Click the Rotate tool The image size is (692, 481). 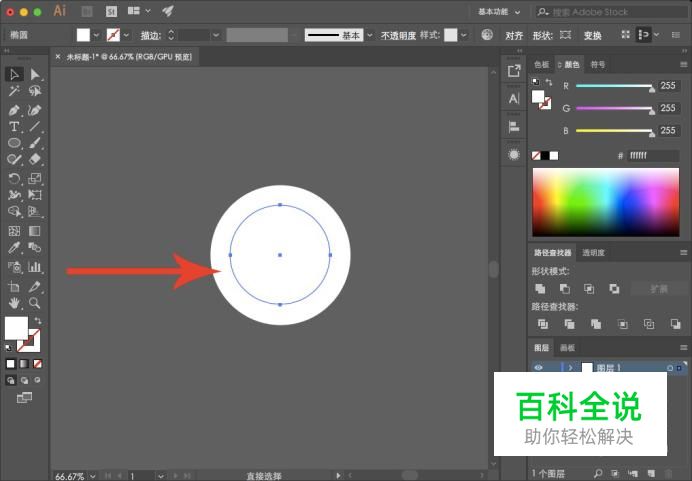[x=15, y=178]
